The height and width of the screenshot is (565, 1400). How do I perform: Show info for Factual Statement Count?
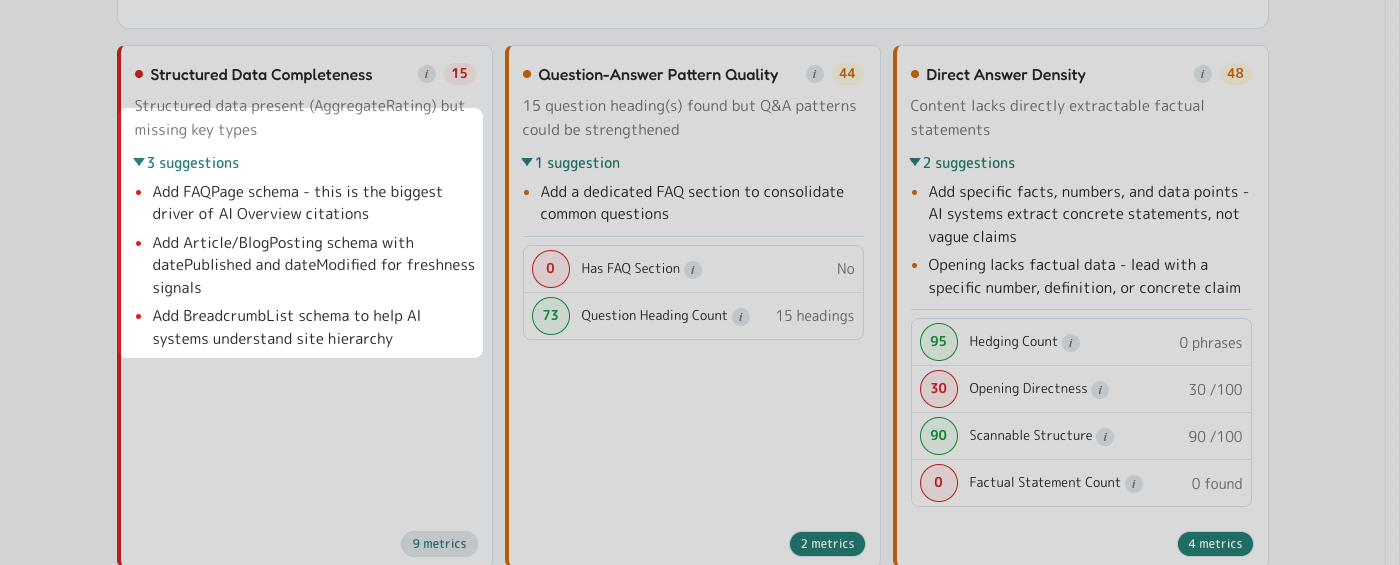pos(1134,484)
